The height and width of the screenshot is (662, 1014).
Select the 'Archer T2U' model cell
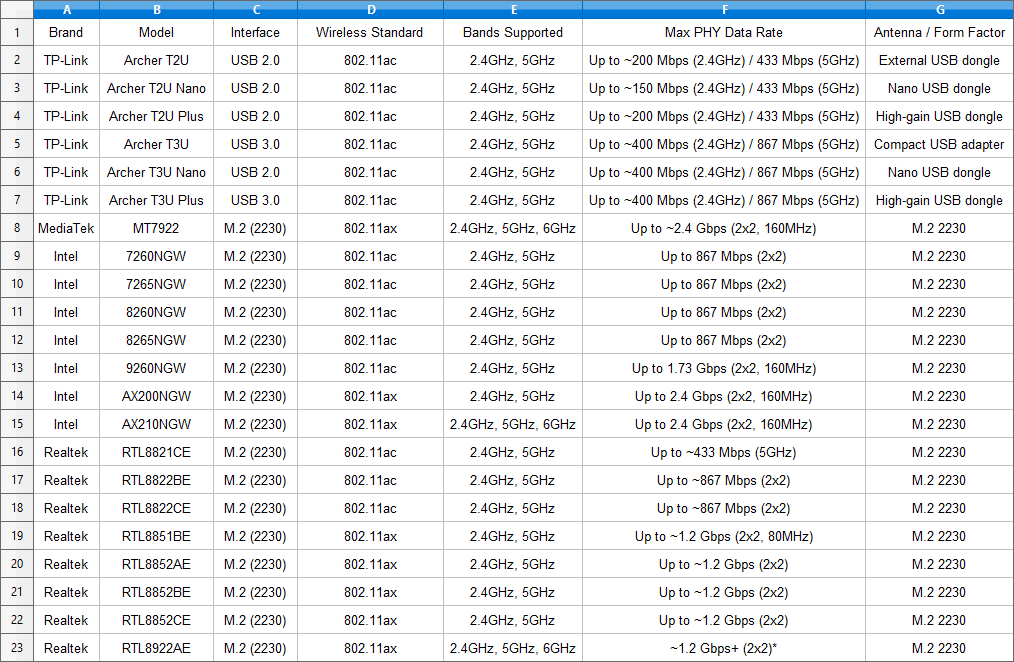[156, 60]
